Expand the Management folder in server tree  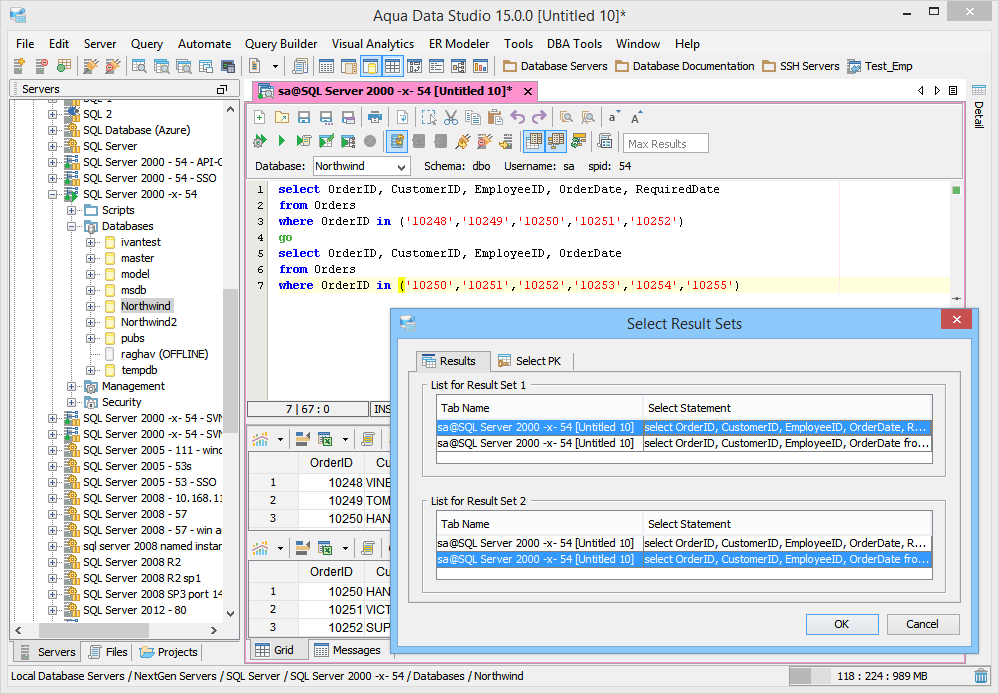click(x=73, y=386)
